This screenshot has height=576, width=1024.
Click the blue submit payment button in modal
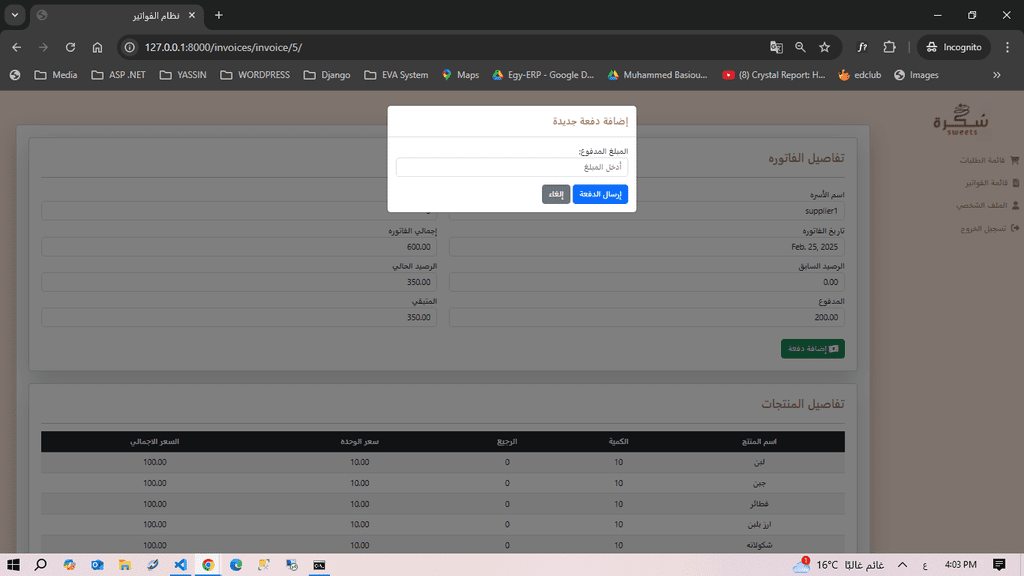[600, 194]
